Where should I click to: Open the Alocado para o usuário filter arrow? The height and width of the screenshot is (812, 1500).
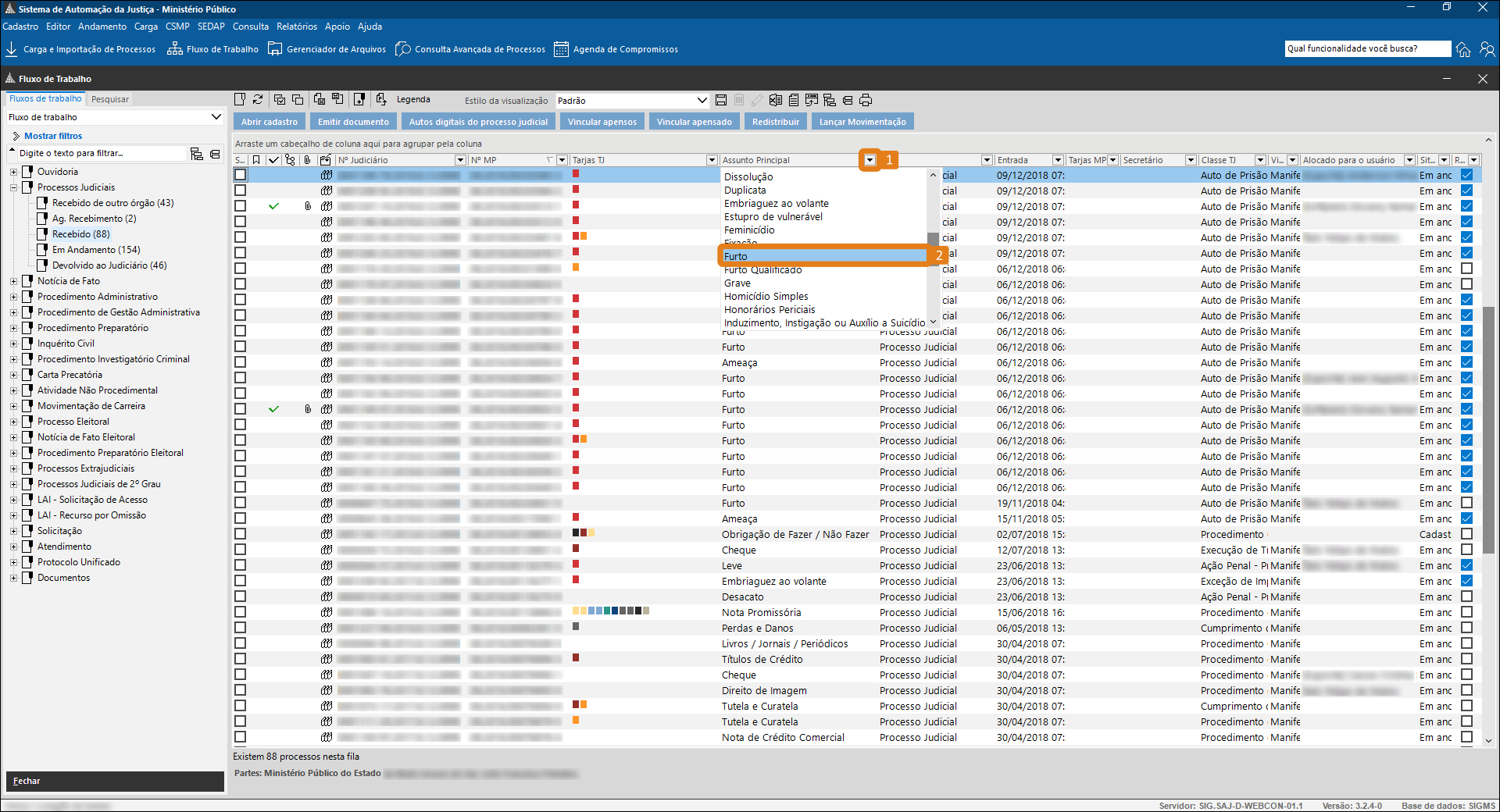click(1409, 160)
